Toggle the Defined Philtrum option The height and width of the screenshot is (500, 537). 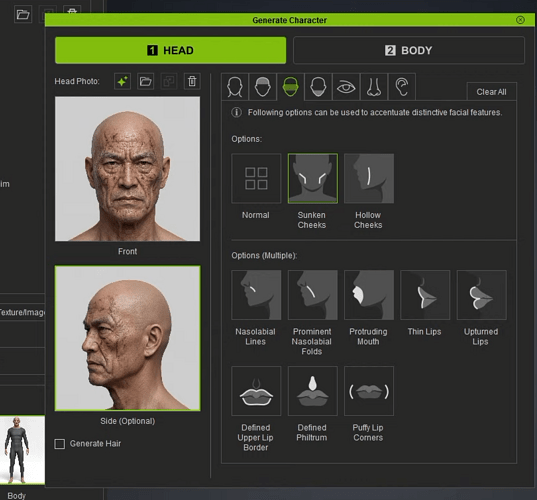click(313, 391)
